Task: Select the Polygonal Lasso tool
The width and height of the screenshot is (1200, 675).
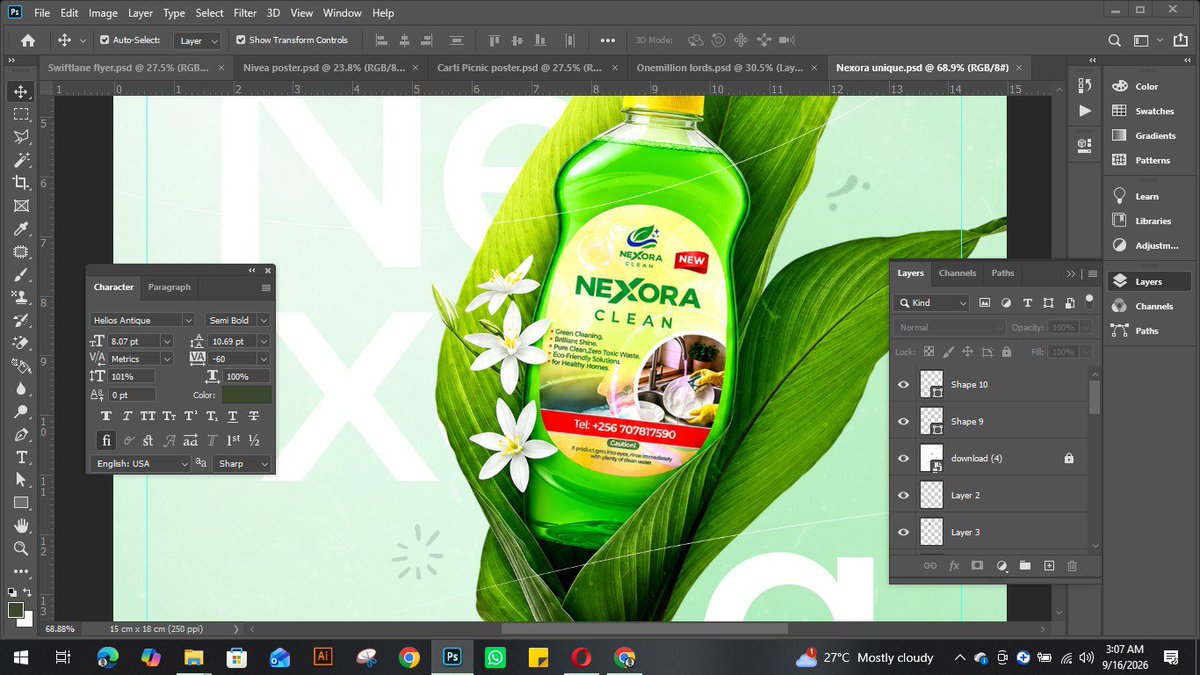Action: [20, 136]
